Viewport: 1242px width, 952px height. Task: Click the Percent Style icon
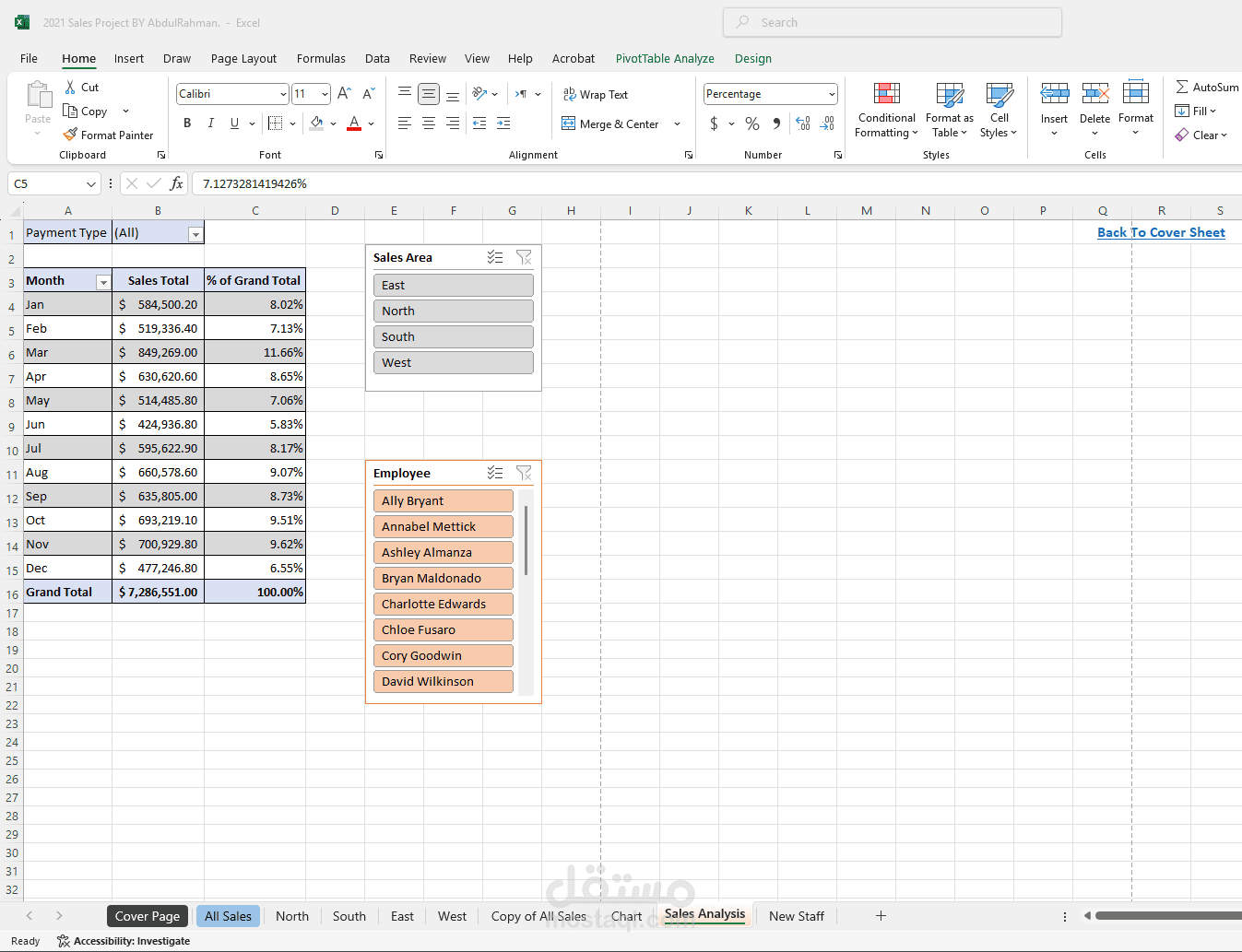coord(752,123)
